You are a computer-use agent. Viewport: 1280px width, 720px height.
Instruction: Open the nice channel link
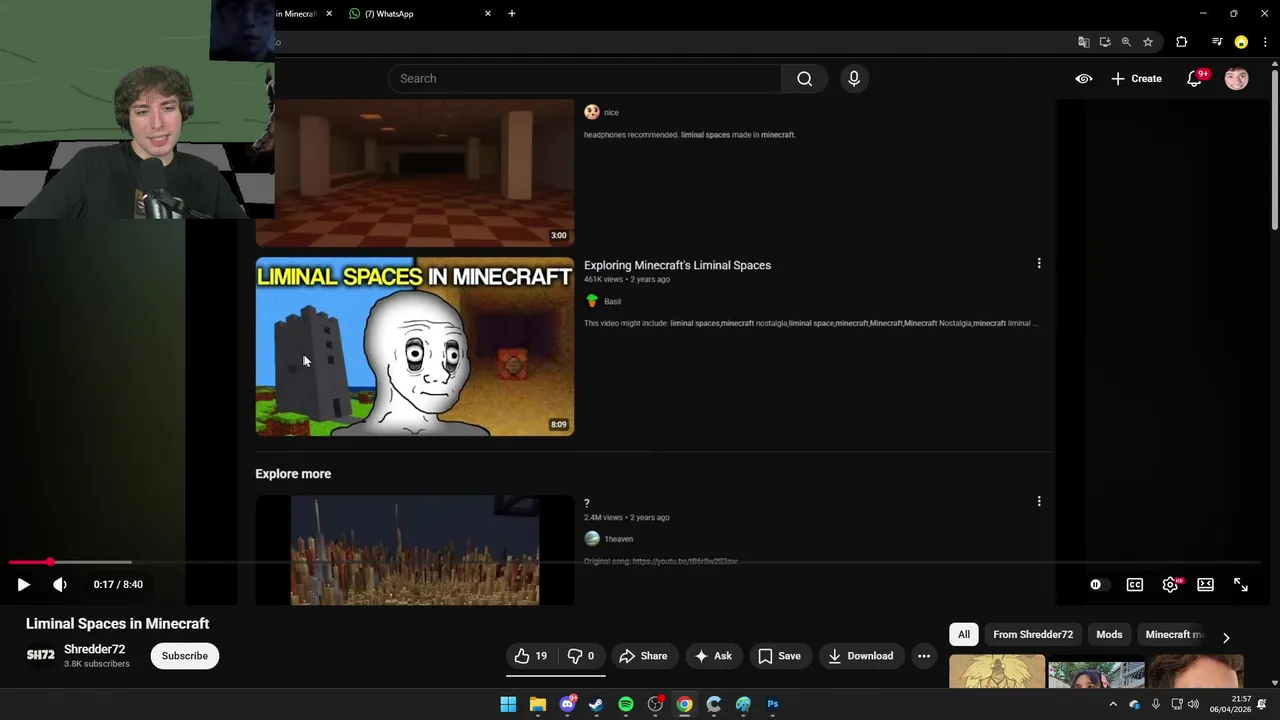[x=611, y=112]
